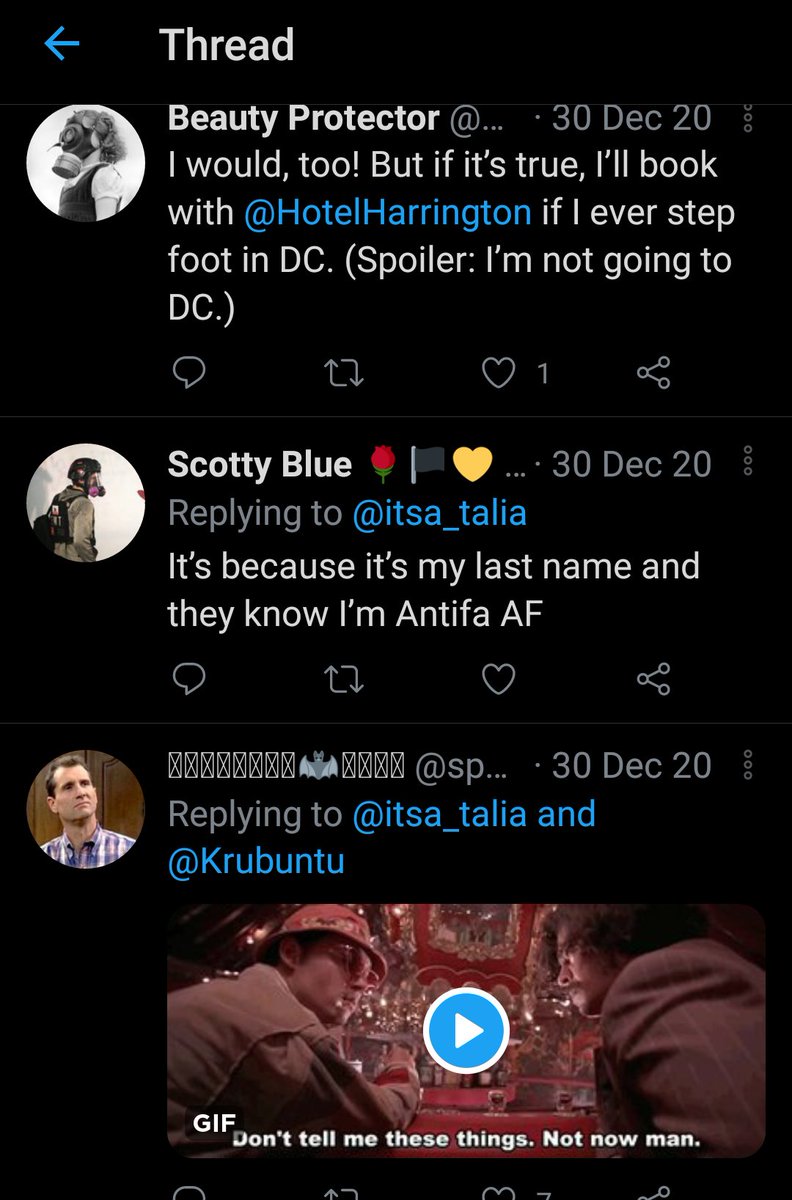The width and height of the screenshot is (792, 1200).
Task: Tap the back arrow in Thread header
Action: [62, 45]
